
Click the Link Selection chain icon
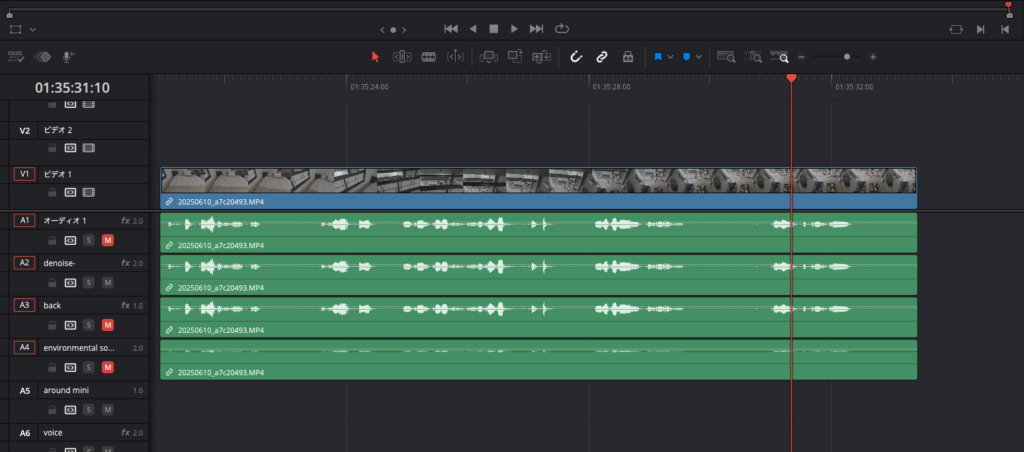click(x=602, y=57)
